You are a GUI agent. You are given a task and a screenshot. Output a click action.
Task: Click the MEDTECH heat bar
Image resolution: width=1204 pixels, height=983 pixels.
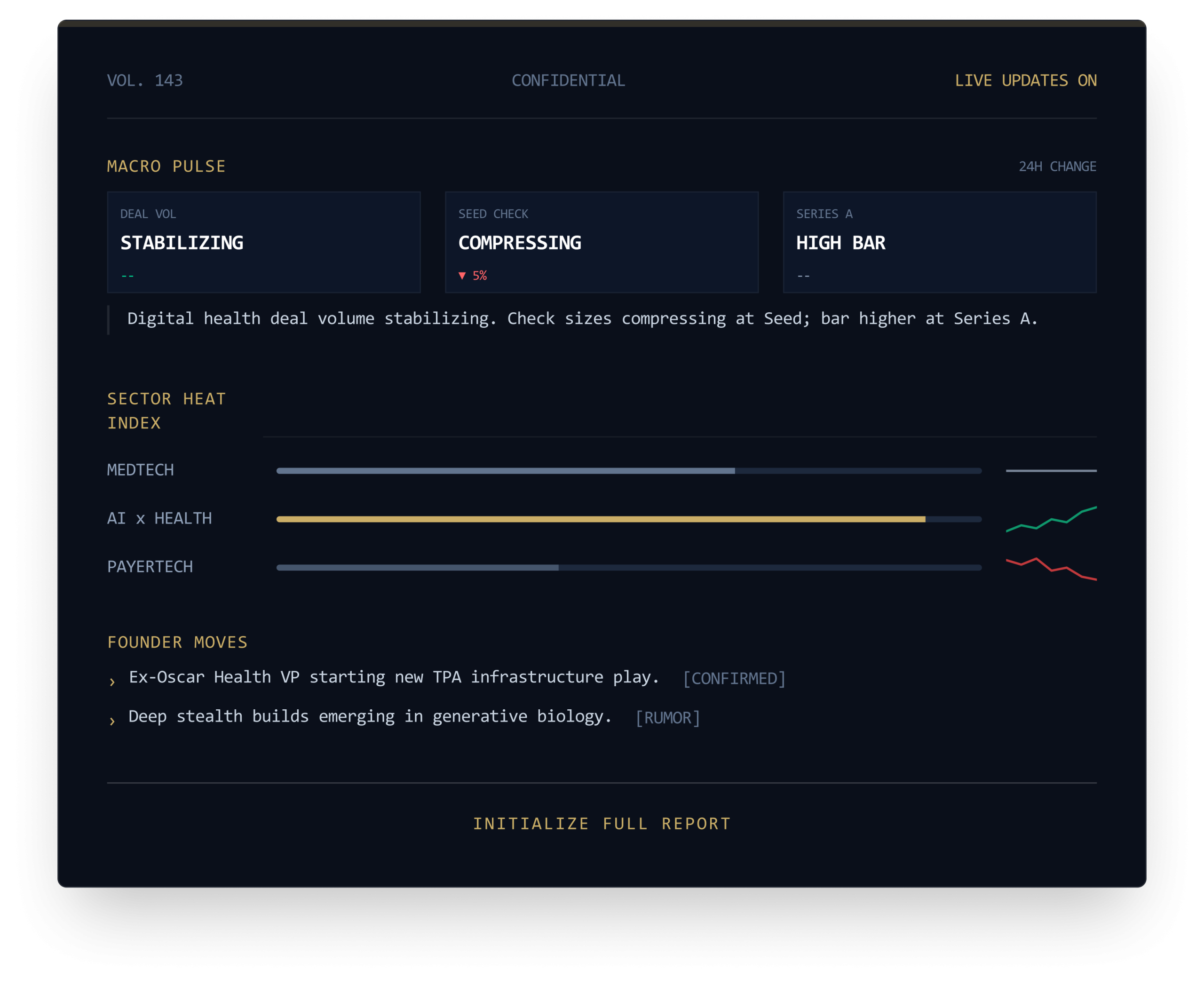[x=628, y=470]
